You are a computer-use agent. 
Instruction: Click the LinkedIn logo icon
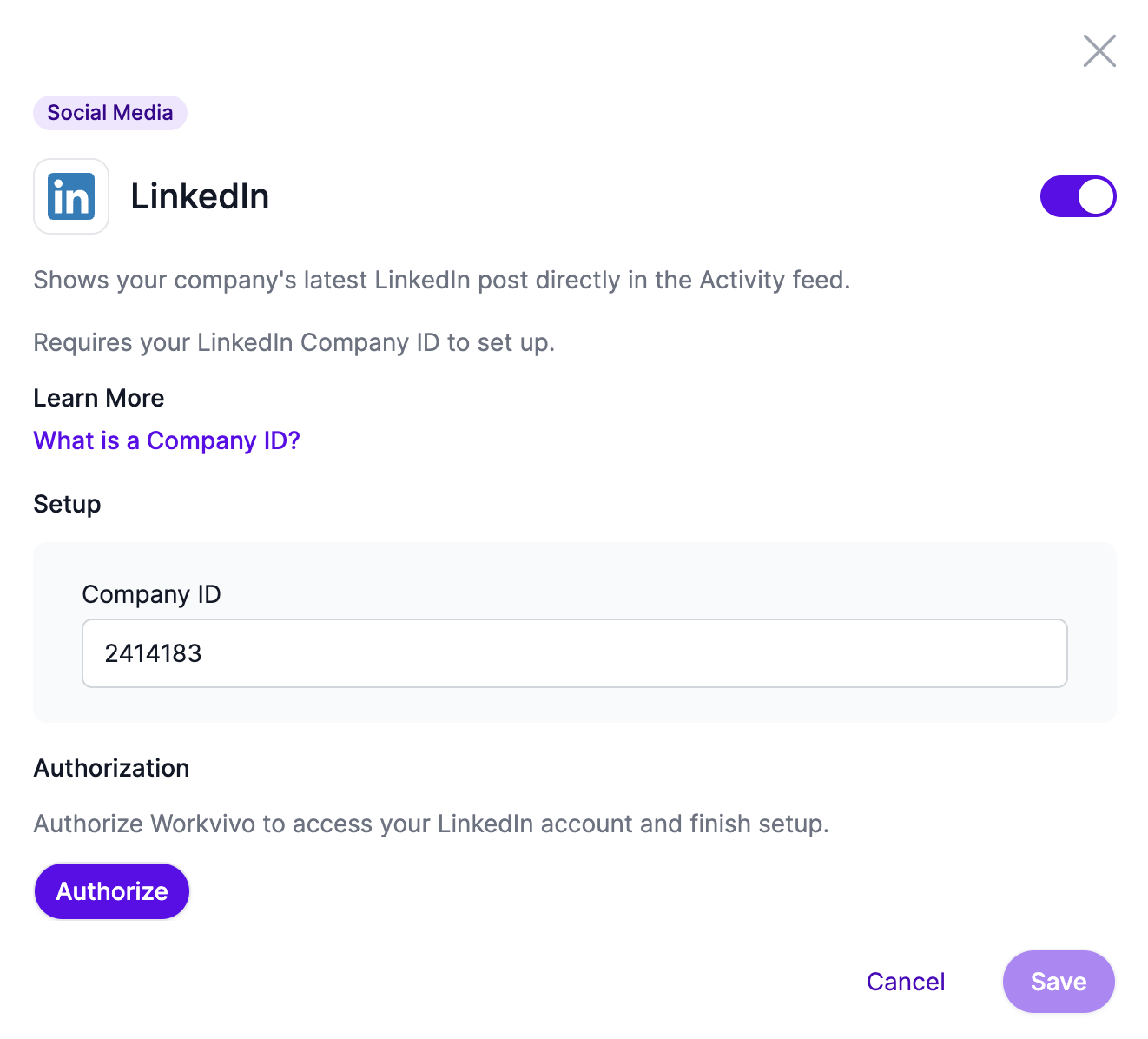tap(71, 196)
